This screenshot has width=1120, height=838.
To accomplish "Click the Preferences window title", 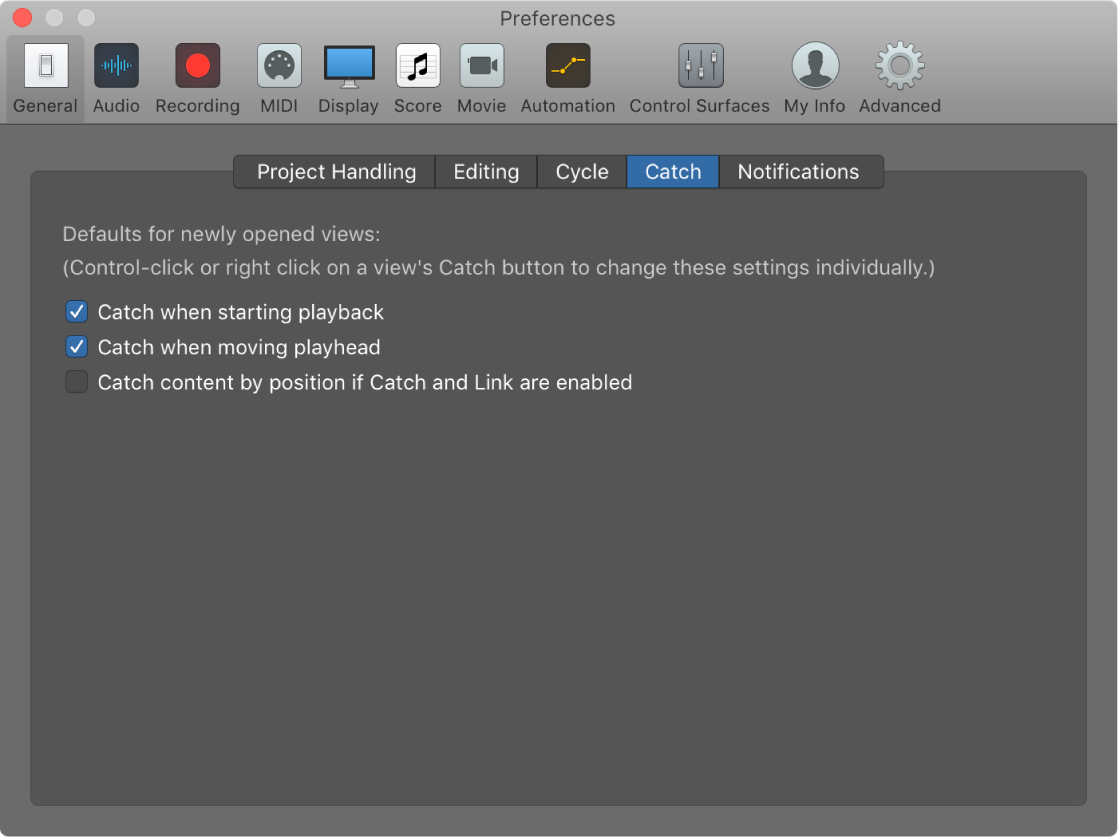I will (557, 19).
